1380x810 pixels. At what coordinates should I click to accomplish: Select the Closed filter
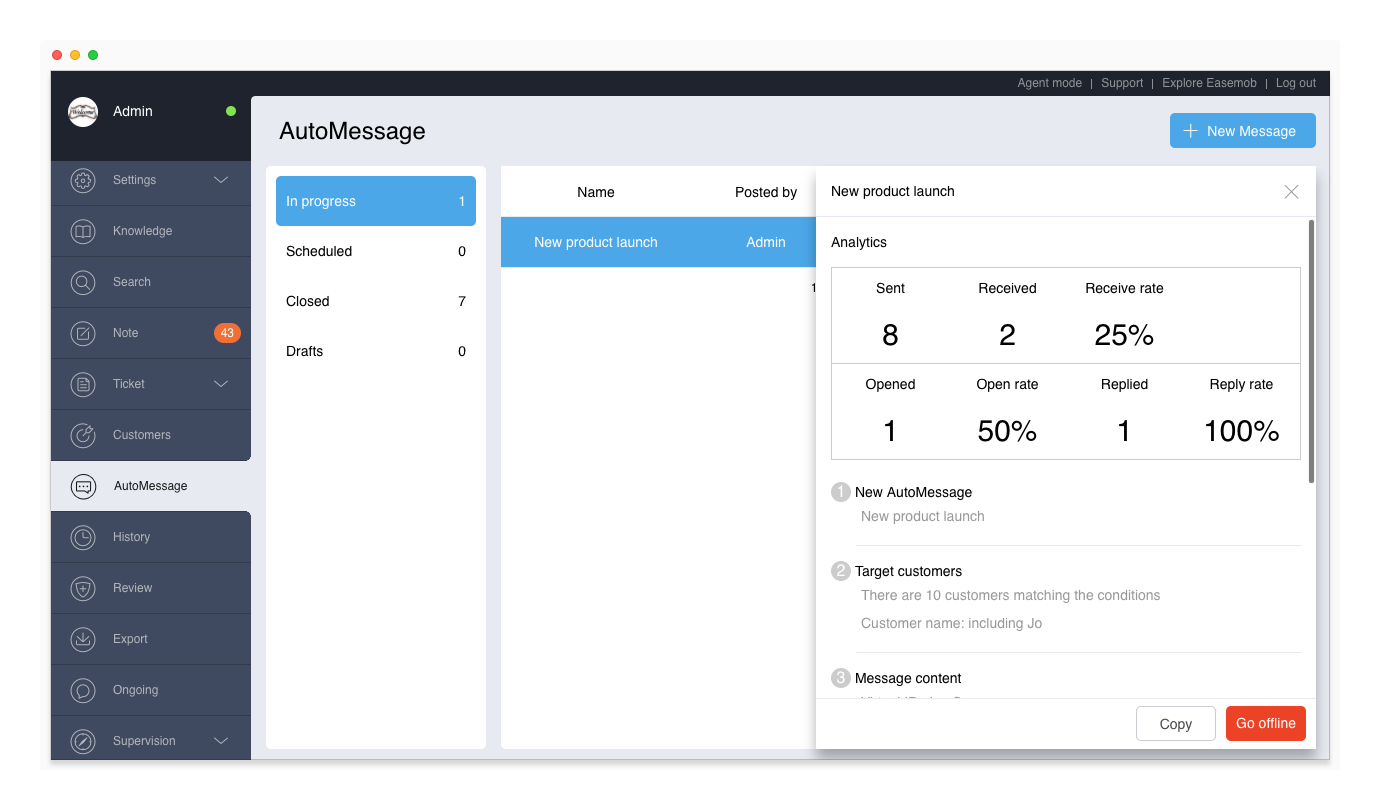(x=376, y=301)
